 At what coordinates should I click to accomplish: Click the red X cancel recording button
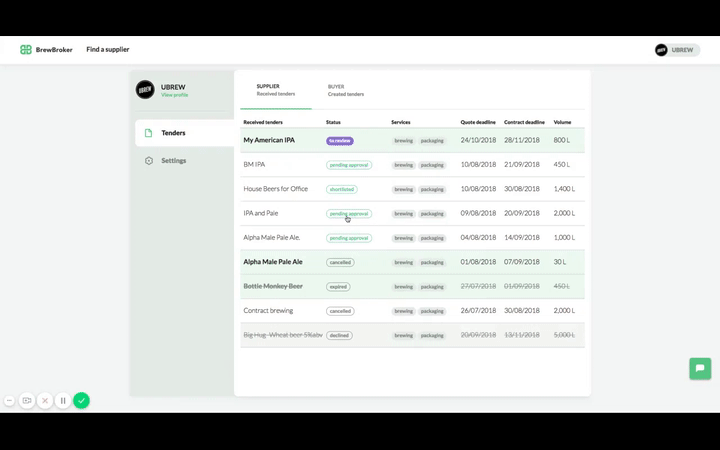point(45,400)
